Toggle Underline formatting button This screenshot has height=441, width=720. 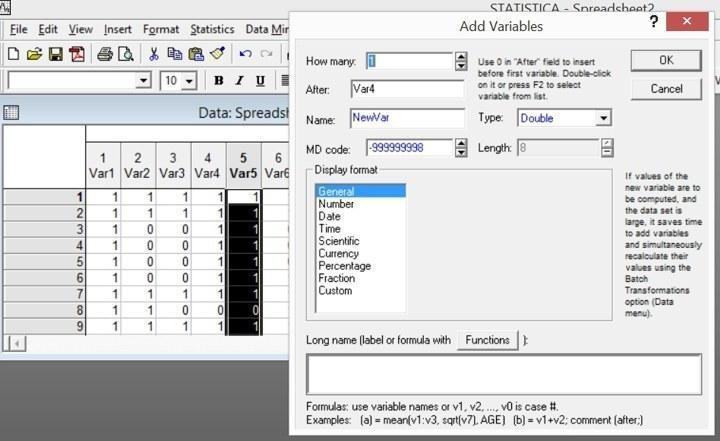tap(260, 81)
